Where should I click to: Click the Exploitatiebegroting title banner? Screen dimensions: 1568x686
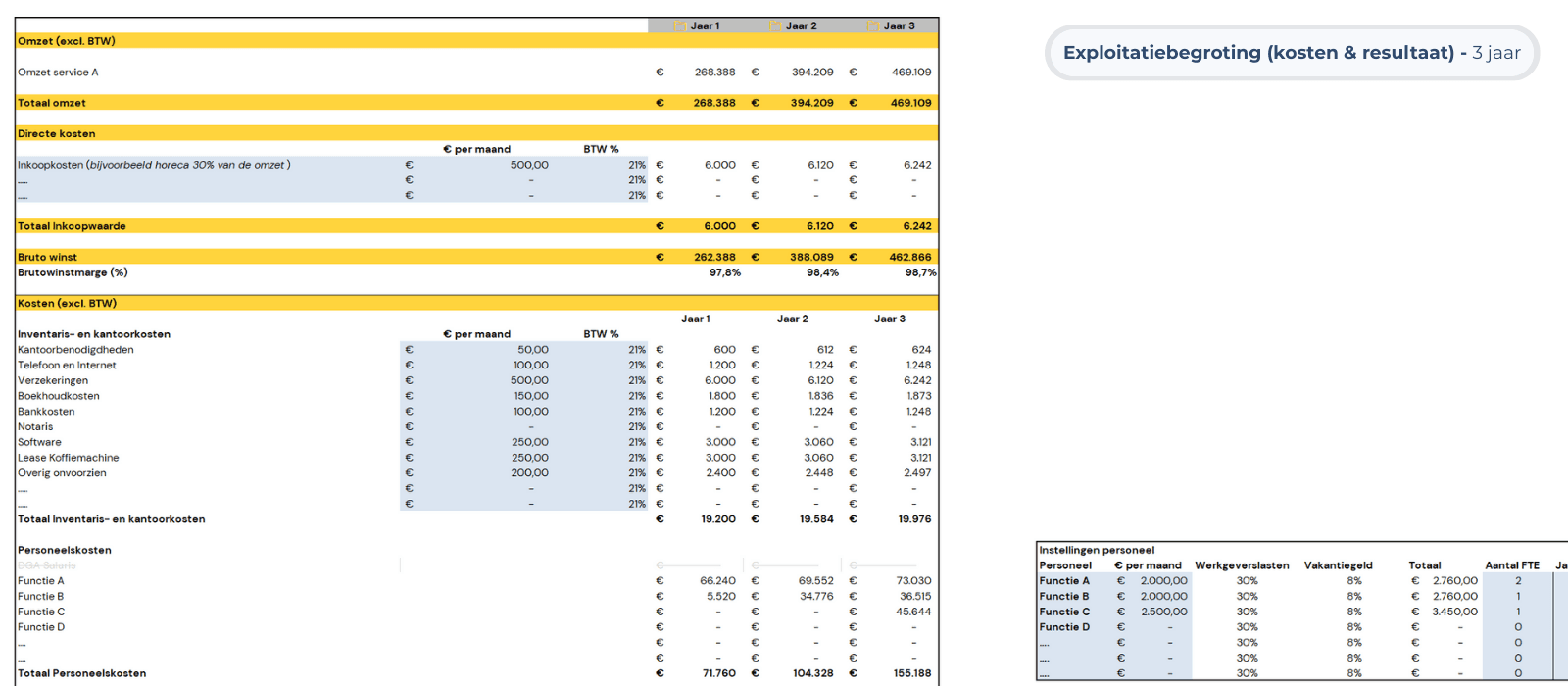(x=1291, y=53)
